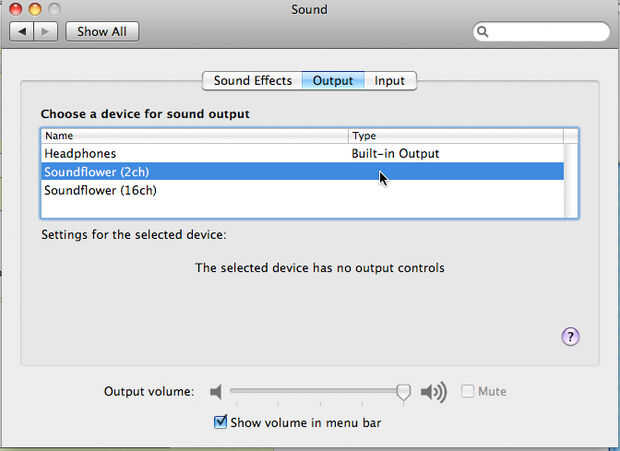The image size is (620, 451).
Task: Select the Output tab
Action: pyautogui.click(x=333, y=81)
